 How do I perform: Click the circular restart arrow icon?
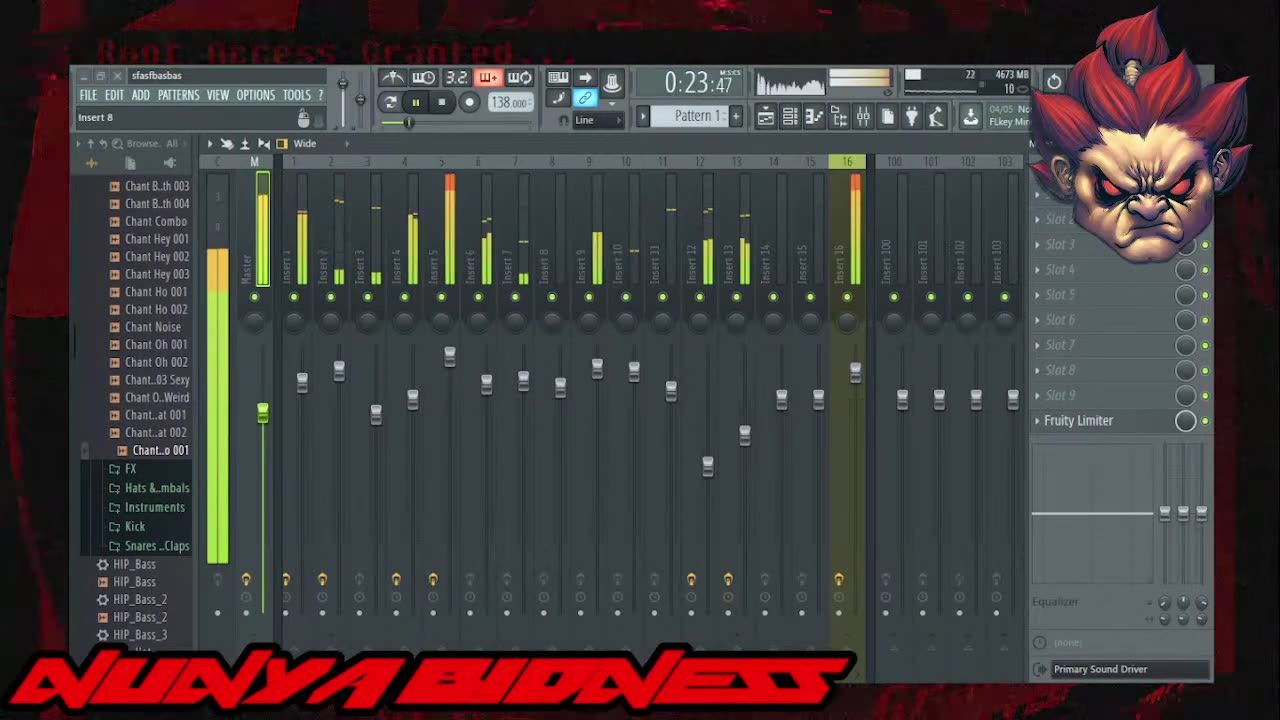[x=1054, y=82]
